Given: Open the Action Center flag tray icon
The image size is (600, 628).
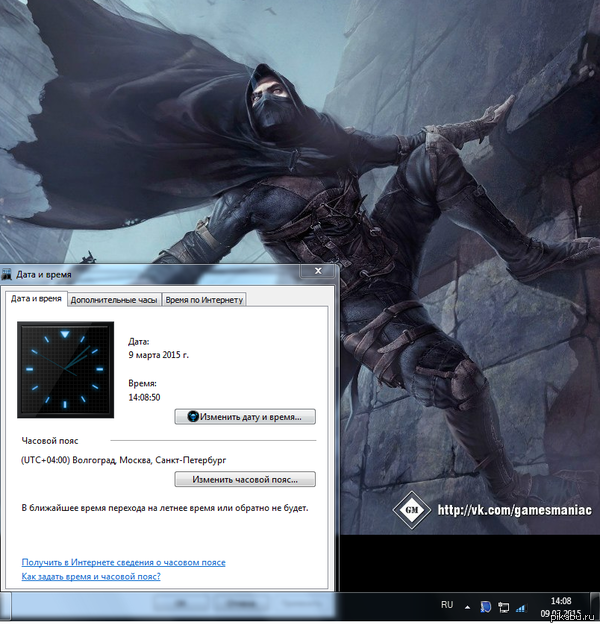Looking at the screenshot, I should (485, 607).
